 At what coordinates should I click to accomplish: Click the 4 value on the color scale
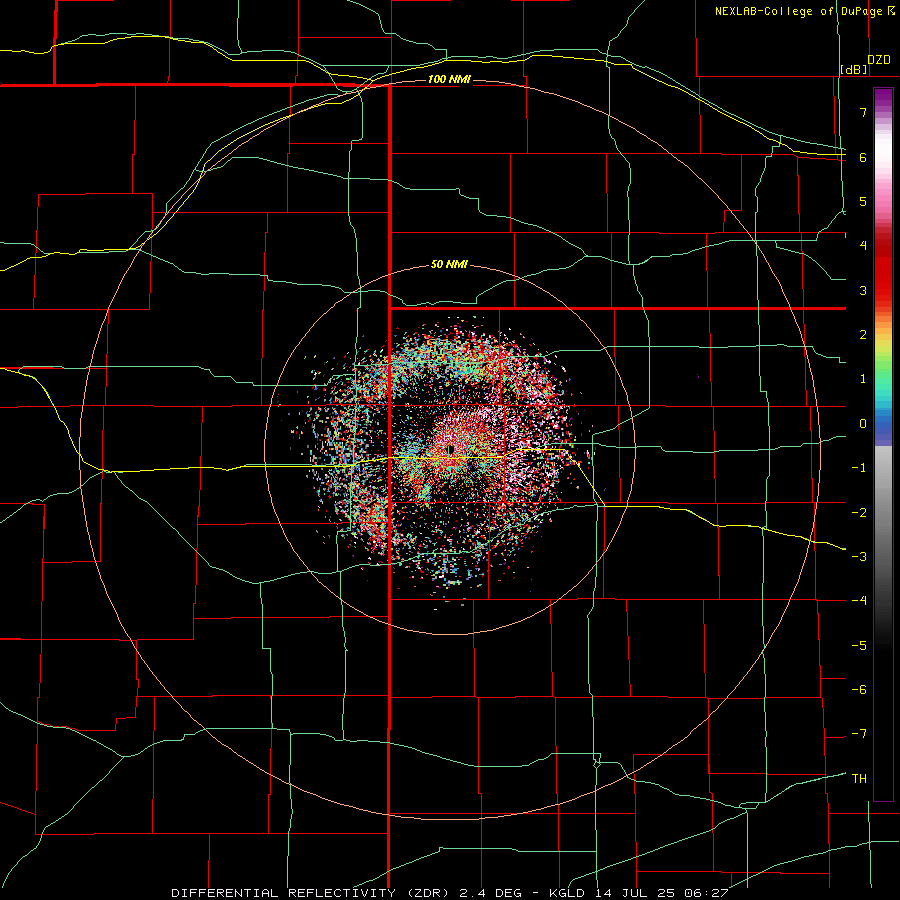[x=863, y=246]
